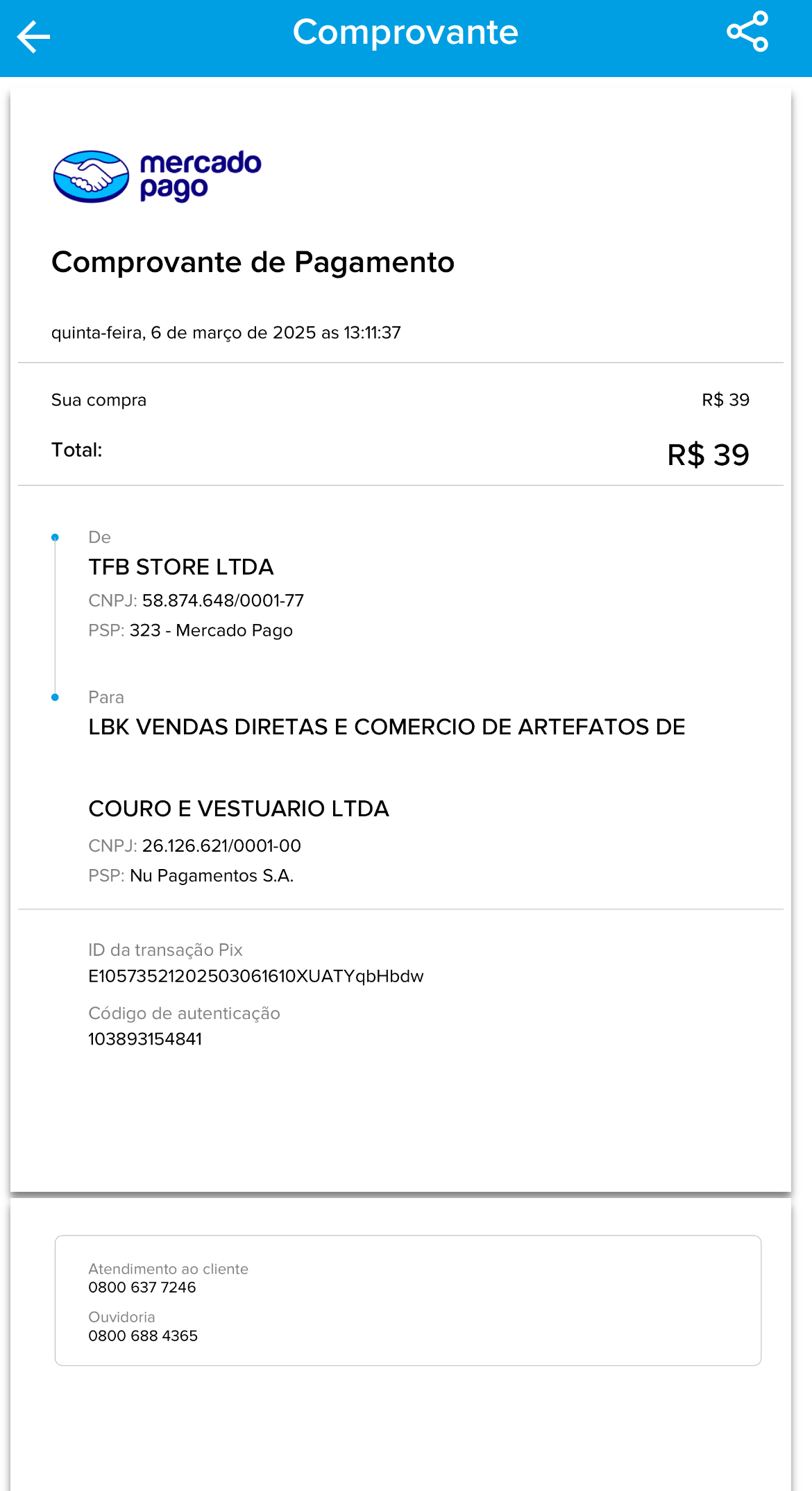The image size is (812, 1491).
Task: Tap the Sua compra label
Action: point(99,401)
